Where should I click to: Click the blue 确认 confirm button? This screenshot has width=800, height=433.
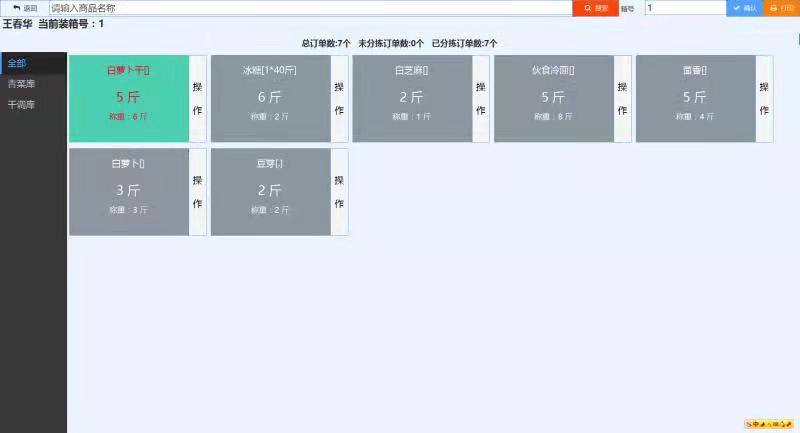coord(744,8)
